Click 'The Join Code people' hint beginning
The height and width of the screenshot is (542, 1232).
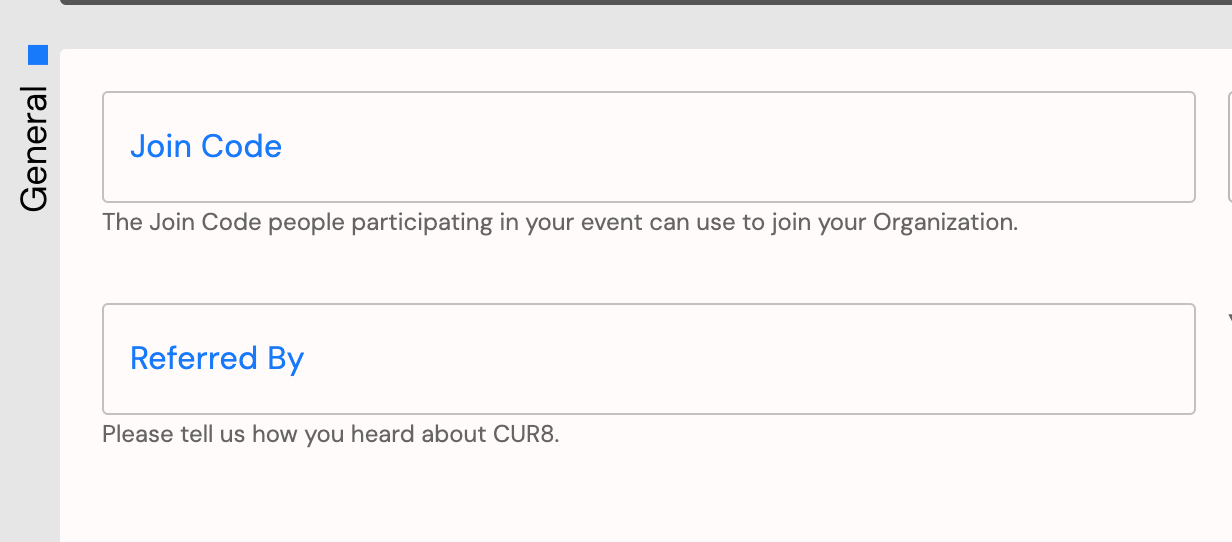point(224,222)
